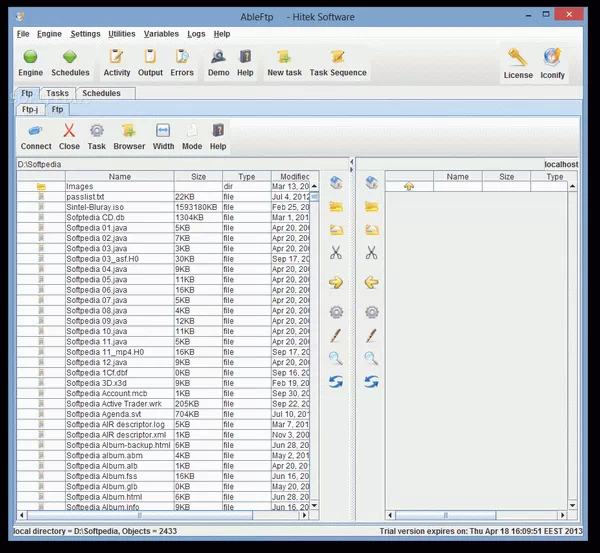Click Connect in the Ftp toolbar
Image resolution: width=600 pixels, height=553 pixels.
[x=36, y=131]
